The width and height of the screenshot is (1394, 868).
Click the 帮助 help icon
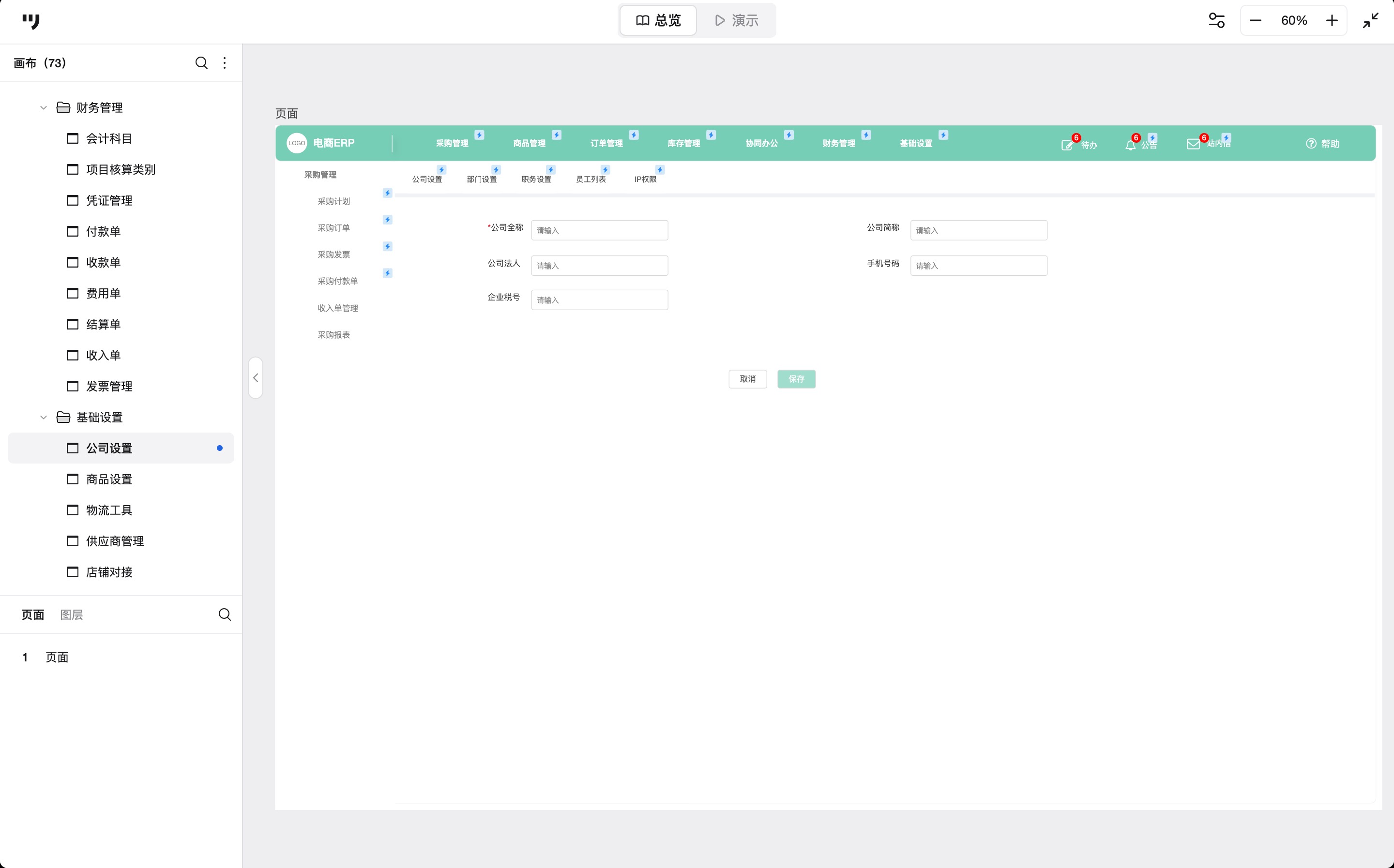point(1311,144)
